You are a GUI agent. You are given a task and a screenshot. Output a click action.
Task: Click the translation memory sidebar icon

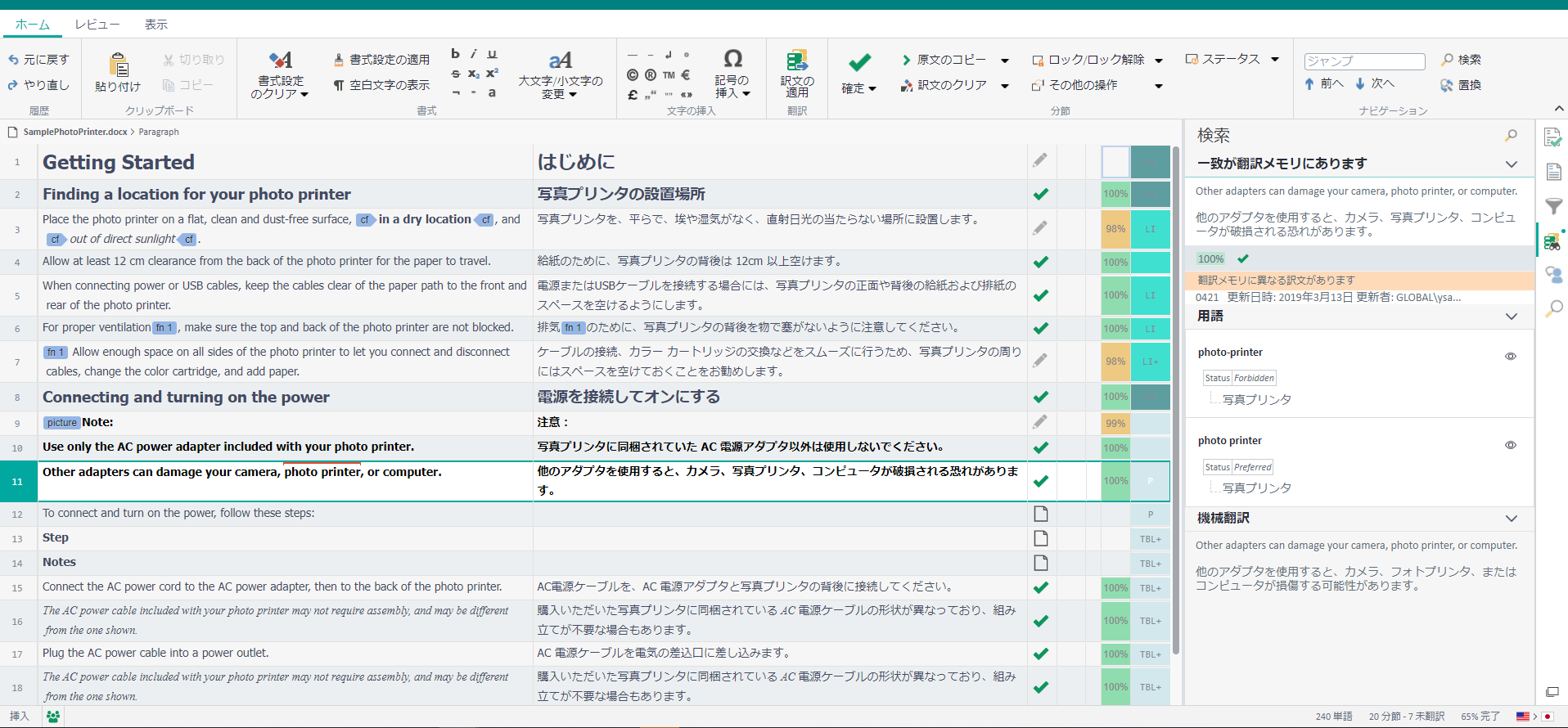tap(1552, 240)
